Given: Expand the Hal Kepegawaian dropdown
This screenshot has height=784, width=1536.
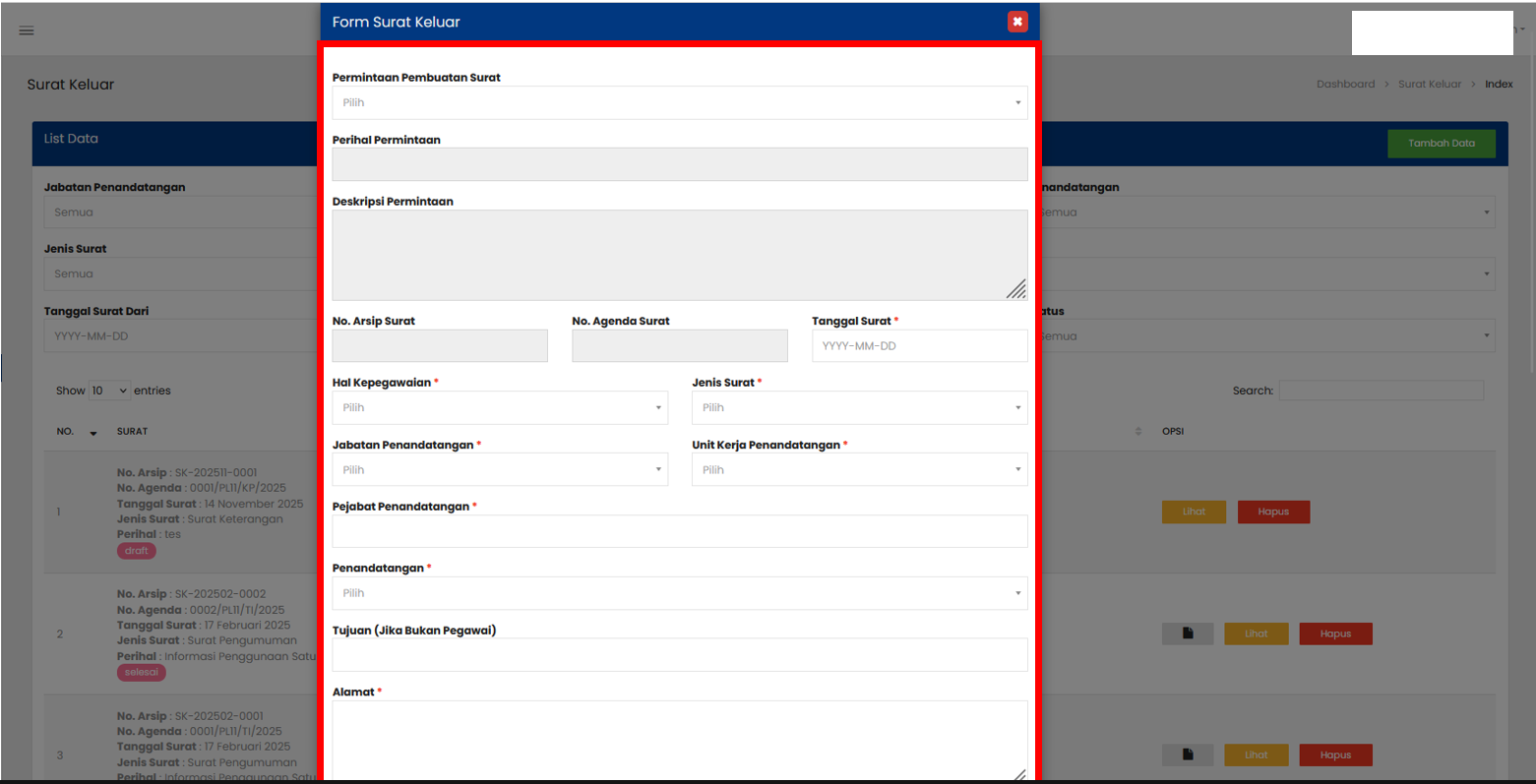Looking at the screenshot, I should (500, 408).
